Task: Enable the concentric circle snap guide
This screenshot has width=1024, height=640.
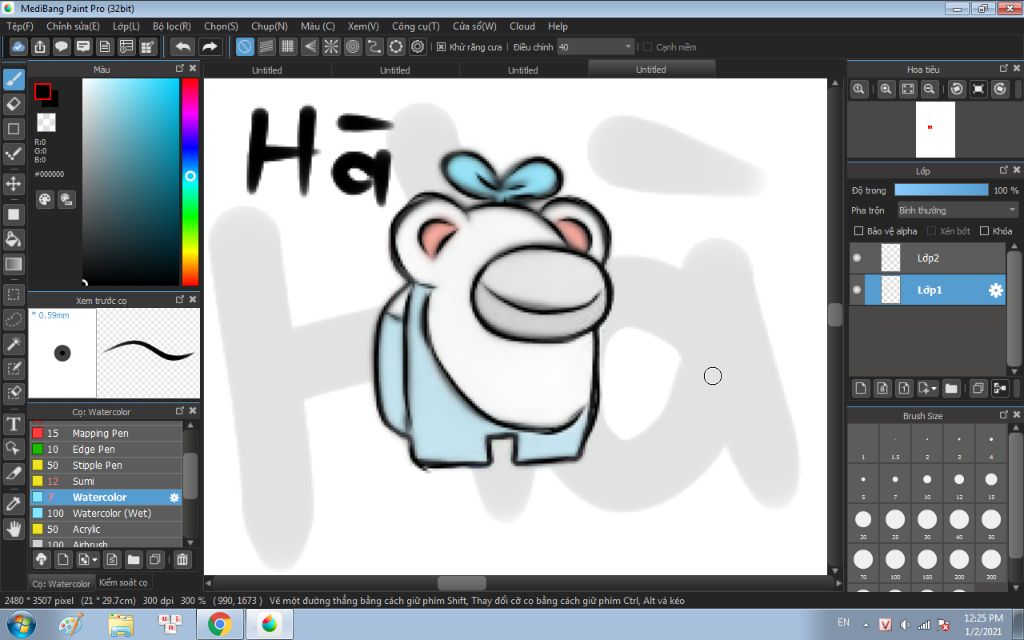Action: pyautogui.click(x=353, y=47)
